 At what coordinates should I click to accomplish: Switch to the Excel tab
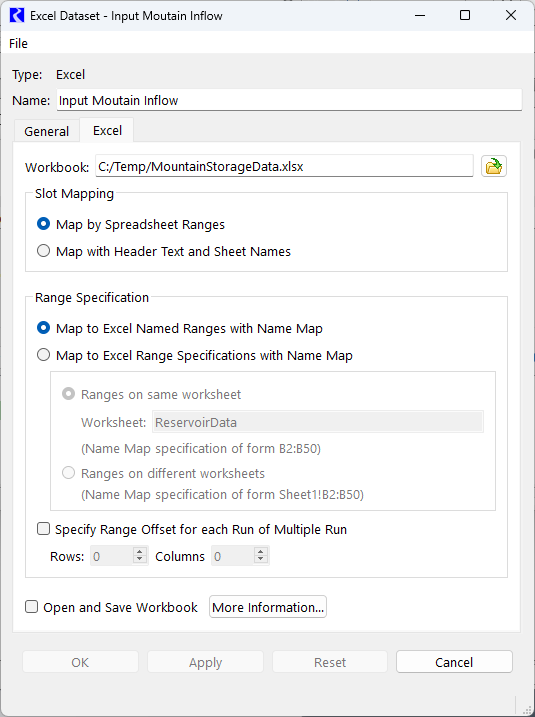click(x=107, y=130)
